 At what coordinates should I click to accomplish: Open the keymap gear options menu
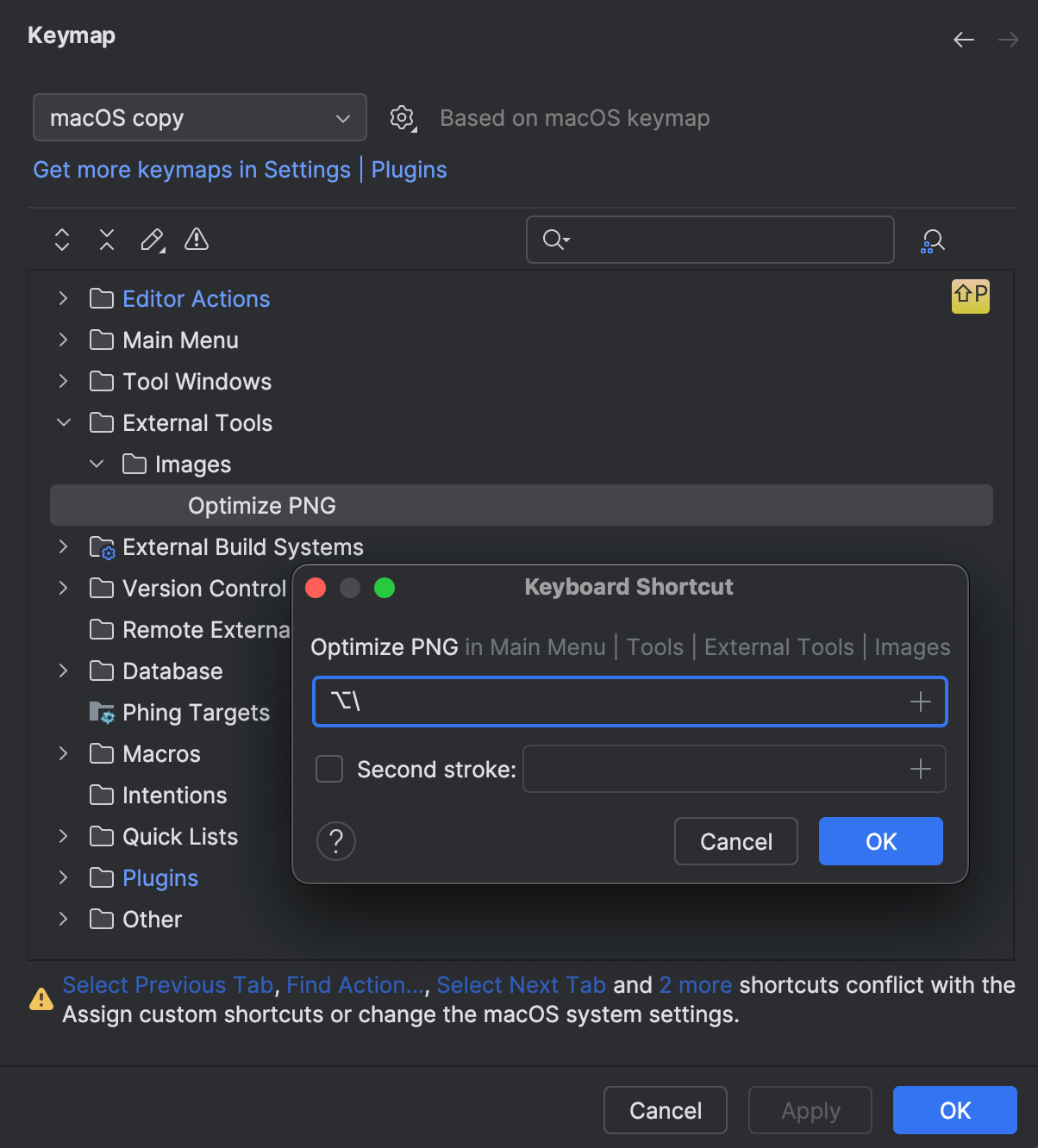coord(403,118)
